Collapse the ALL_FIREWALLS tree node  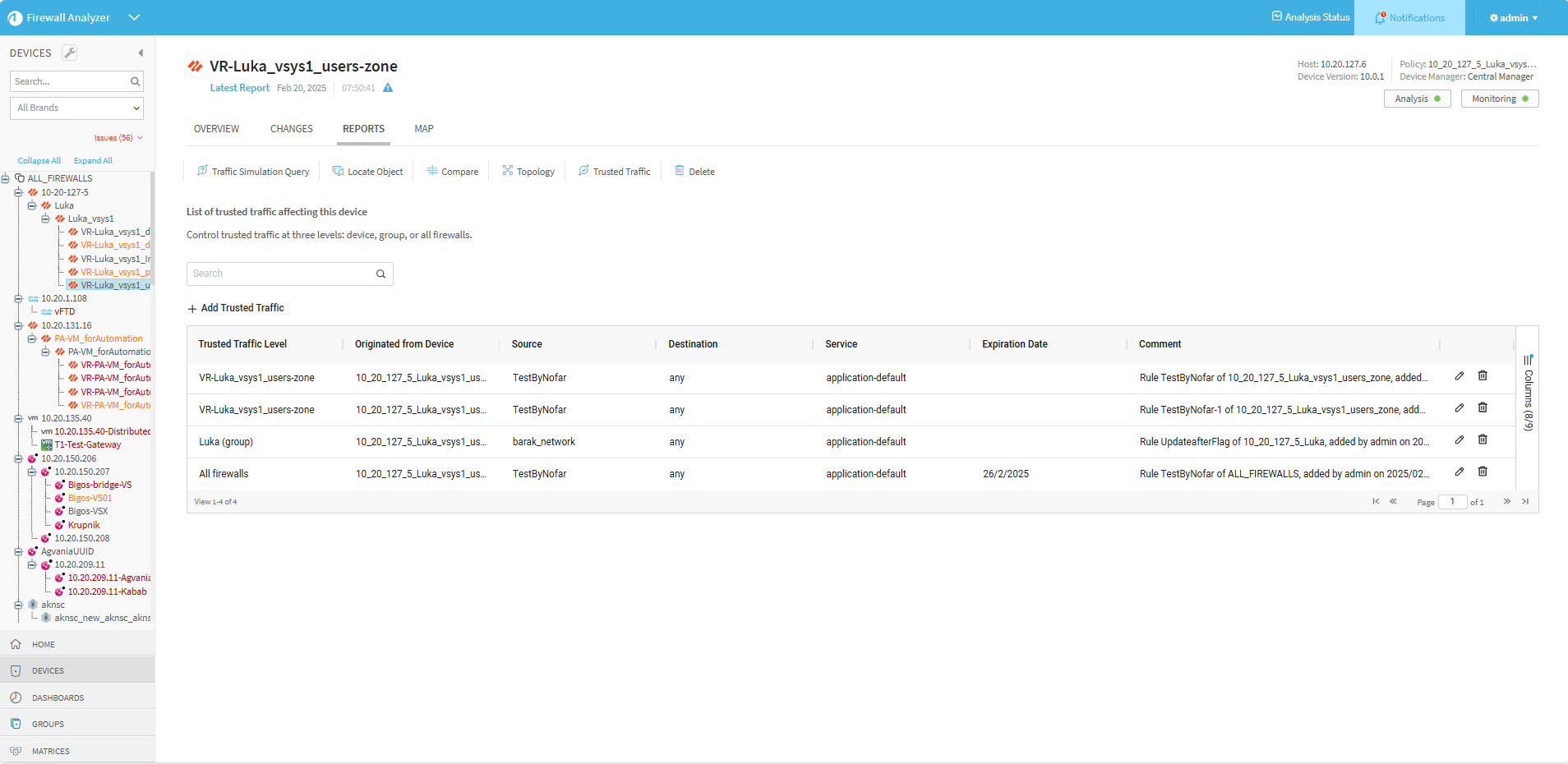[6, 178]
